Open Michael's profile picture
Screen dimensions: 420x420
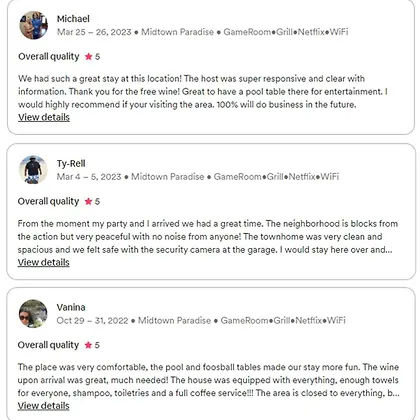33,25
